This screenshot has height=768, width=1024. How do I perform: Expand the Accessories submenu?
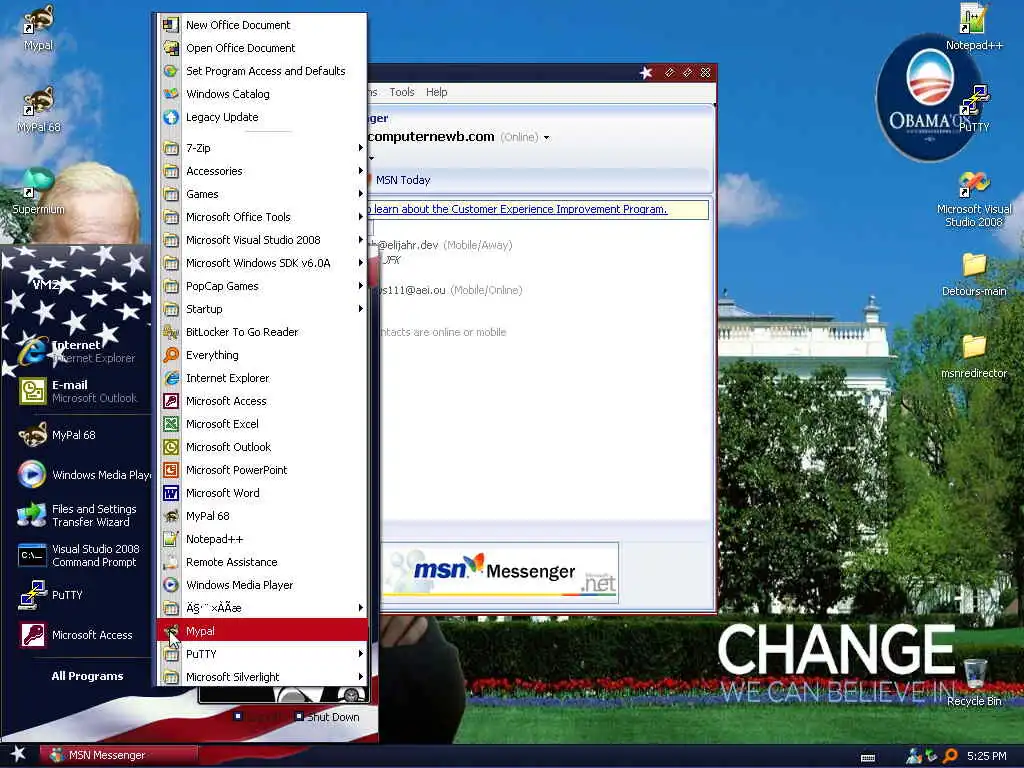pyautogui.click(x=263, y=171)
